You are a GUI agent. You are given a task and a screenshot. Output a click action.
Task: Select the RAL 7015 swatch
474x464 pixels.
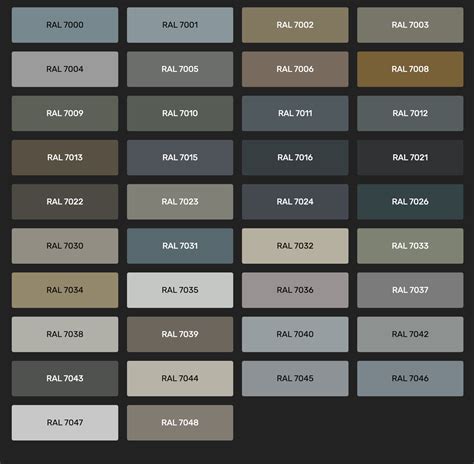[180, 158]
